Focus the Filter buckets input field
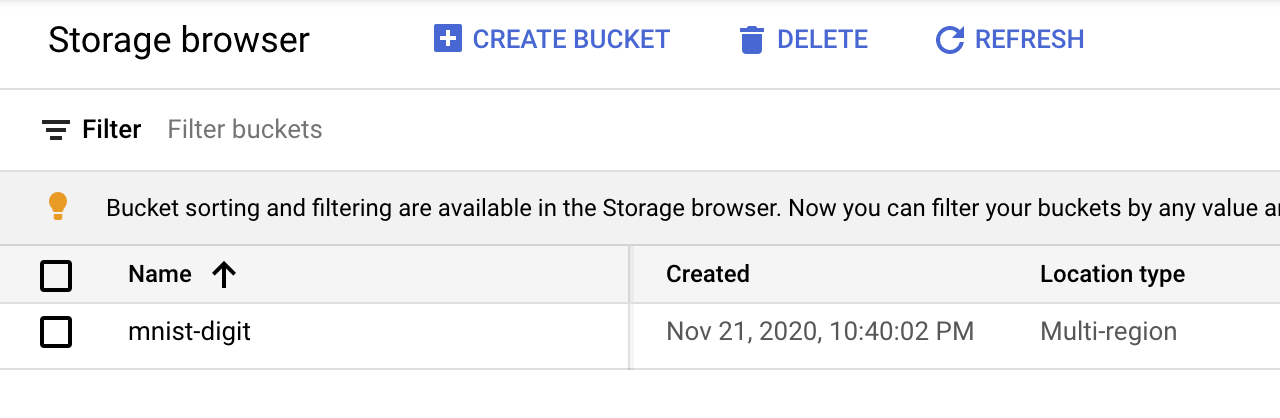Screen dimensions: 1280x418 (400, 130)
